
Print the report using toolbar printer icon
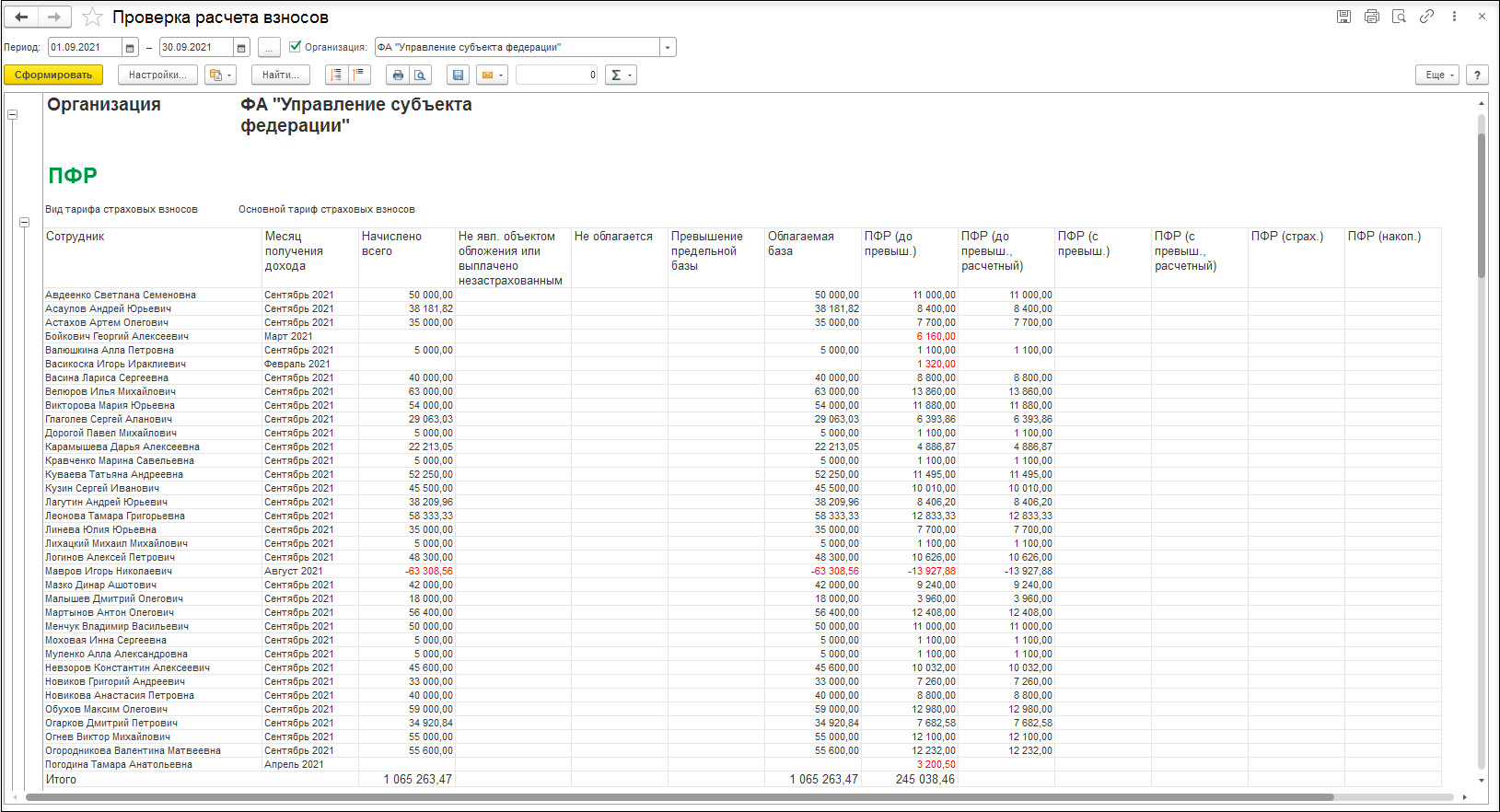398,75
